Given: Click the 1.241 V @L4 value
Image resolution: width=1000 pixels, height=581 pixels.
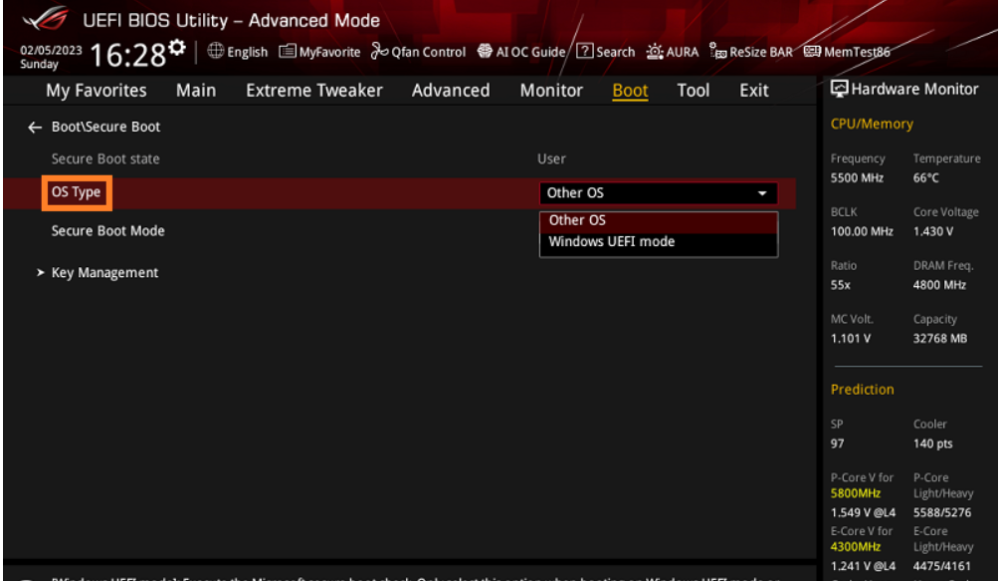Looking at the screenshot, I should pos(863,566).
